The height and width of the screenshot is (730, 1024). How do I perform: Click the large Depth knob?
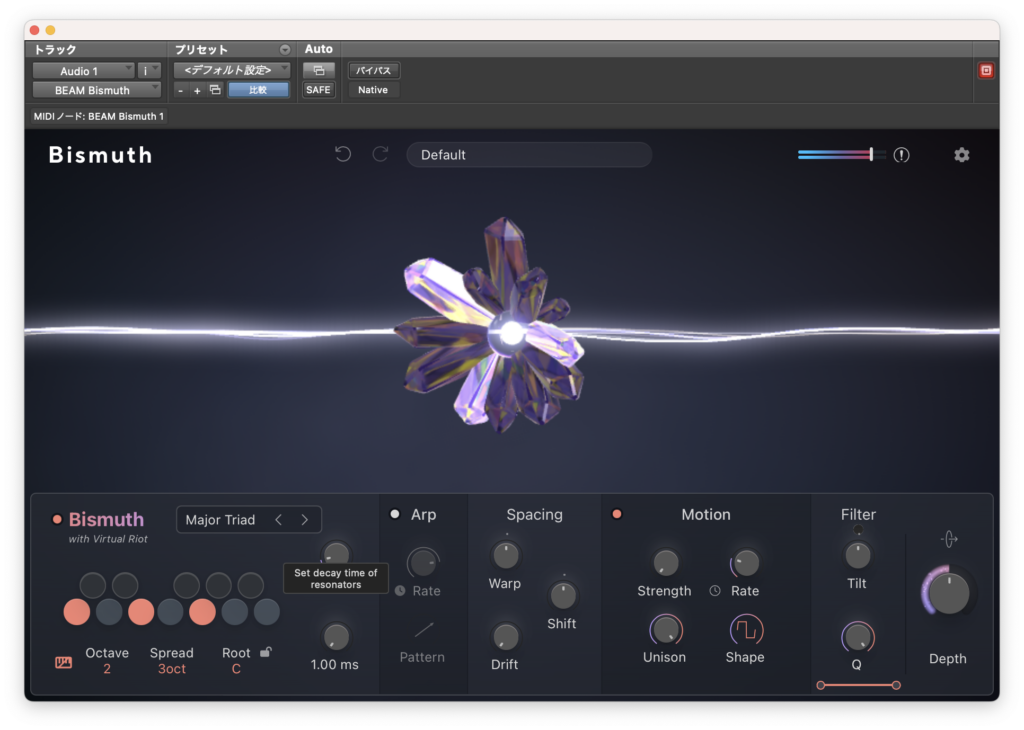coord(948,593)
